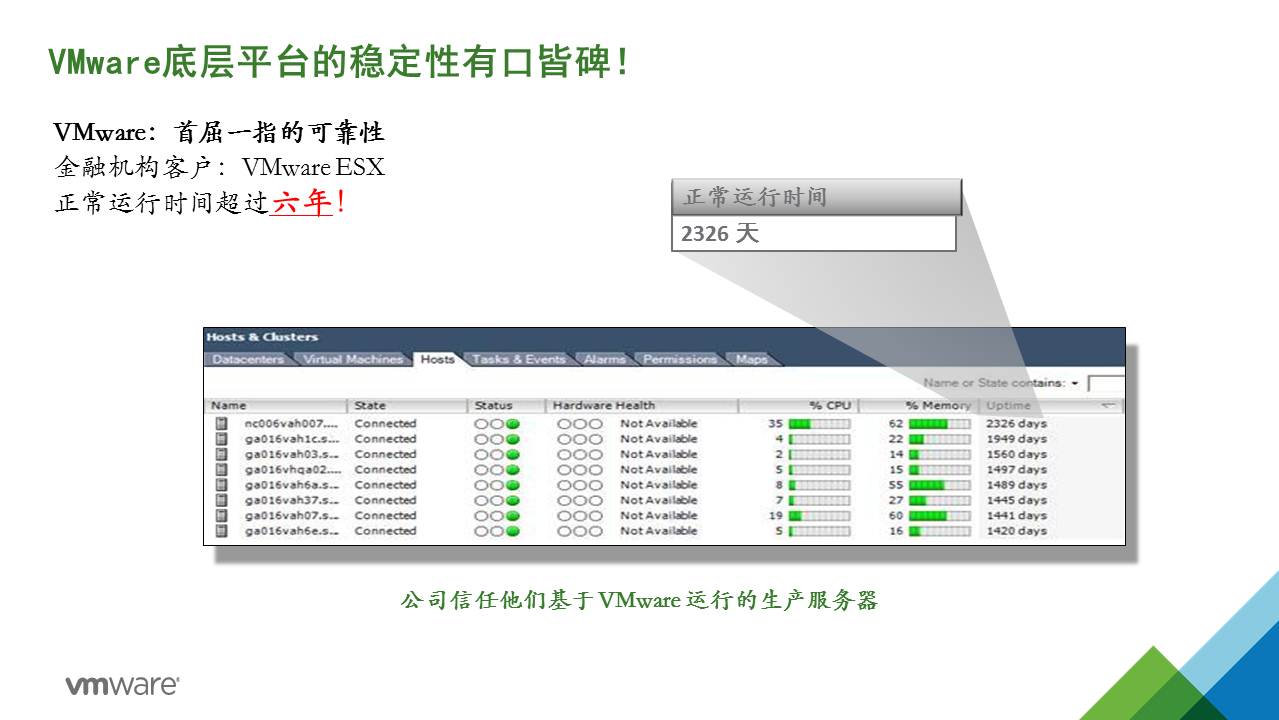Click green status indicator of ga016vah6e row
This screenshot has width=1279, height=720.
(513, 531)
